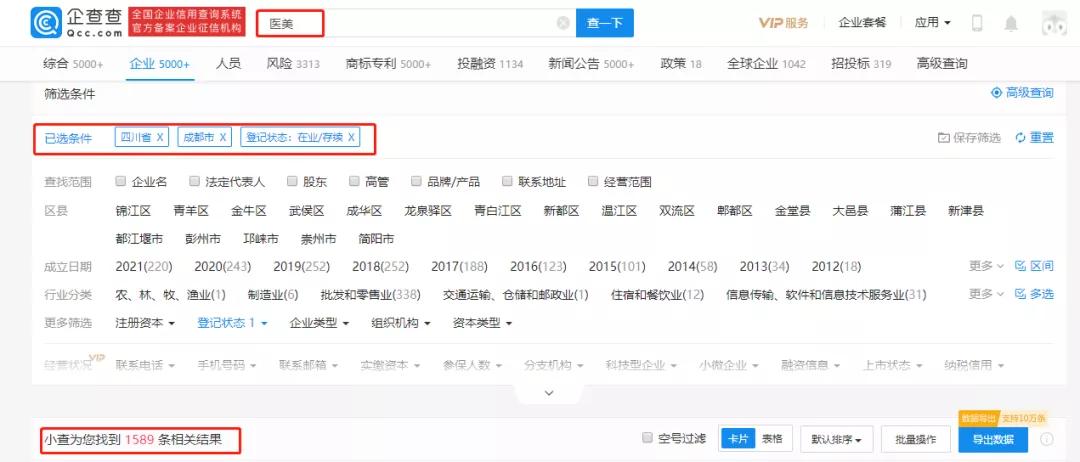Switch to the 风险 tab
This screenshot has height=462, width=1080.
(293, 64)
